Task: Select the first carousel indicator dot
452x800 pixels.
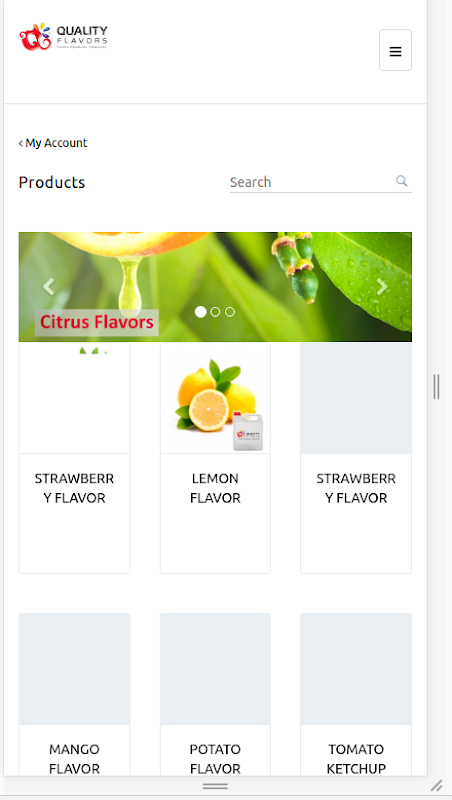Action: click(200, 312)
